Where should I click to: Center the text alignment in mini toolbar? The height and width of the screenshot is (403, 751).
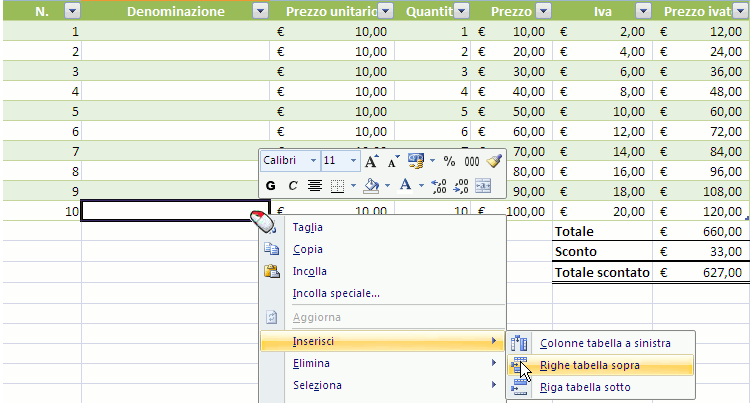pyautogui.click(x=315, y=186)
